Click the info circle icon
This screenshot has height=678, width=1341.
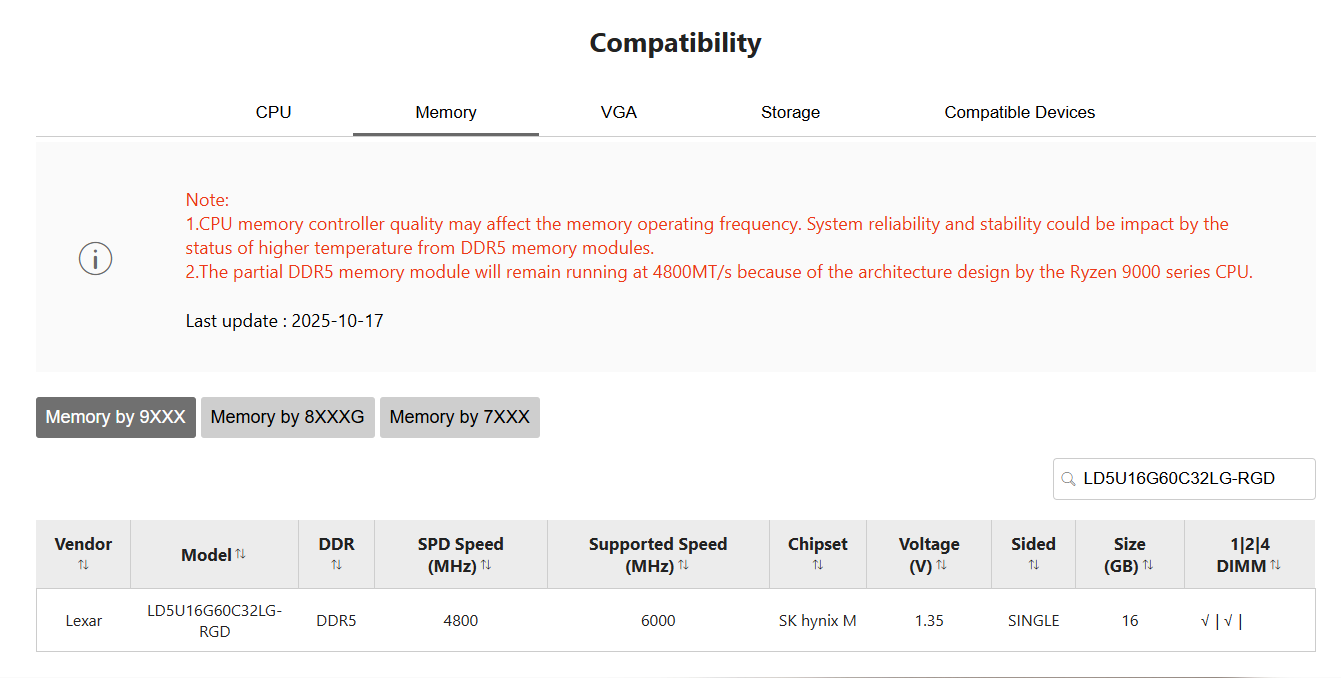tap(95, 259)
